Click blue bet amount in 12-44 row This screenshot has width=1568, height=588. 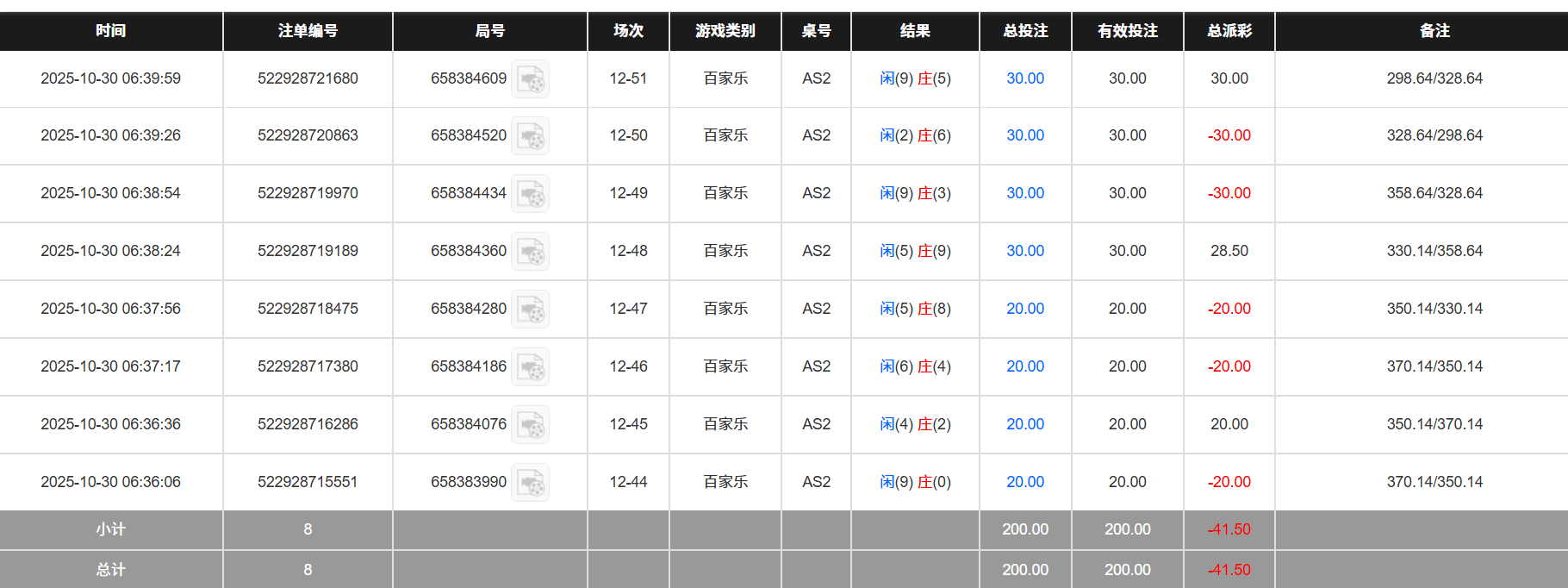point(1025,482)
